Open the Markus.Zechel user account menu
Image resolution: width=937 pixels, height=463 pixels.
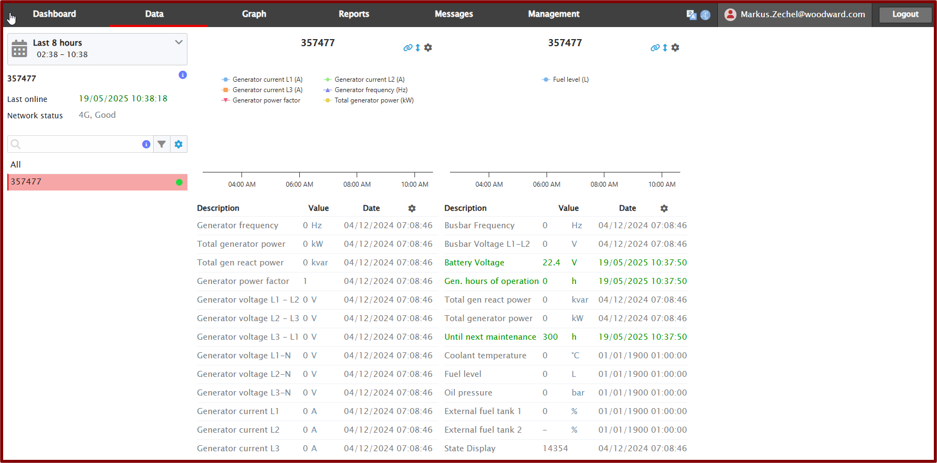coord(795,15)
